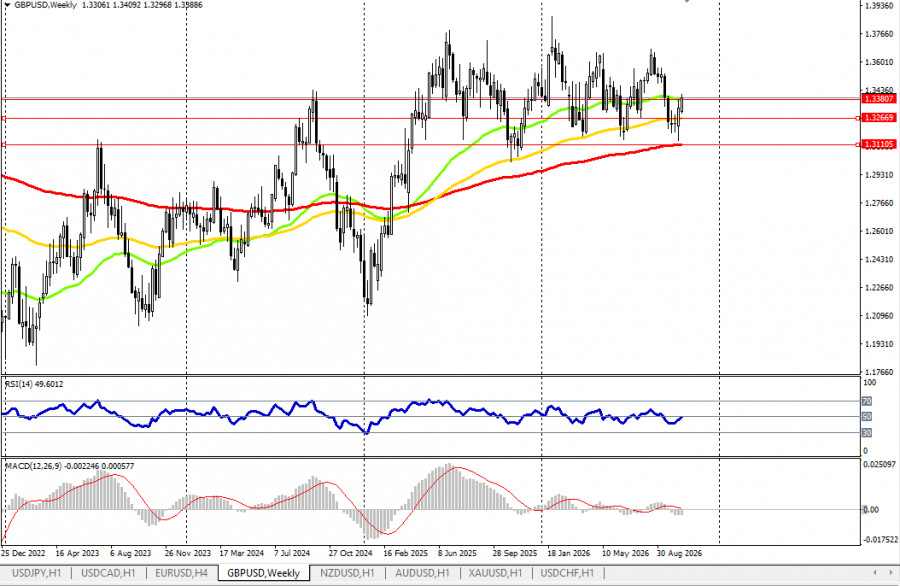
Task: Go to the USDCHF,H1 chart tab
Action: tap(567, 573)
